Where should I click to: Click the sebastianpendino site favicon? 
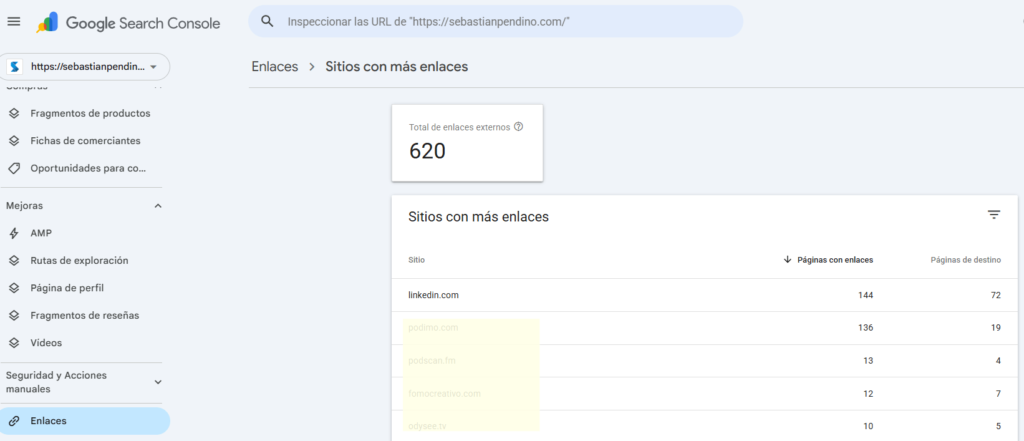click(15, 67)
